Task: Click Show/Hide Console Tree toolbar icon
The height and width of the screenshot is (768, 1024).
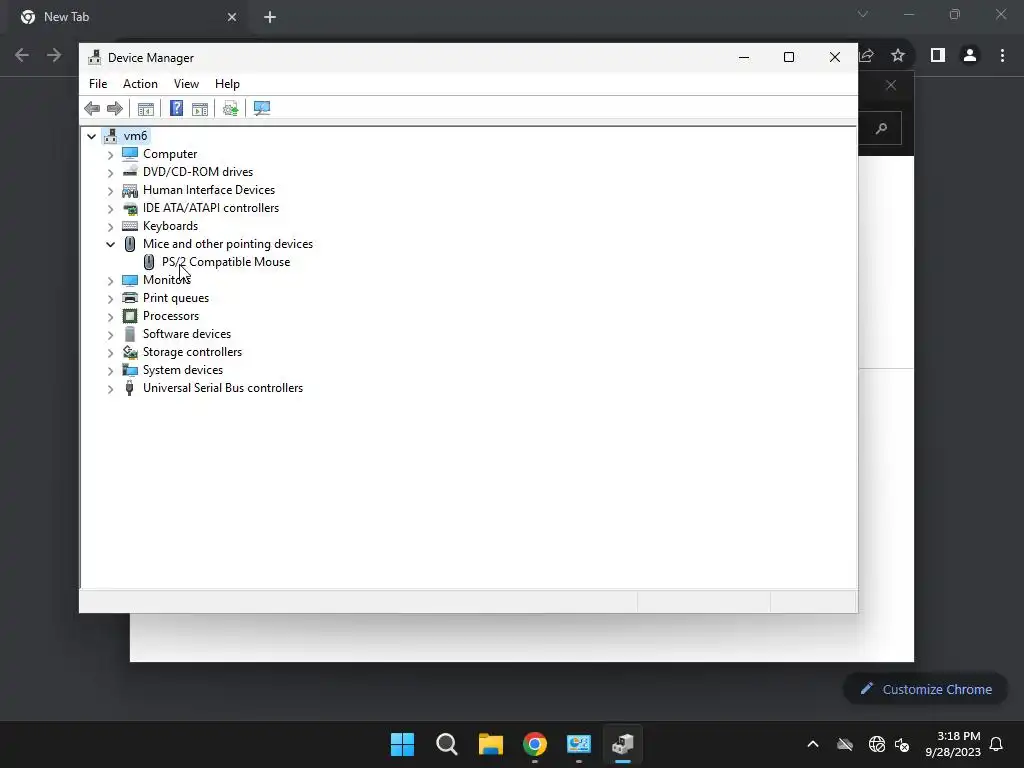Action: [146, 108]
